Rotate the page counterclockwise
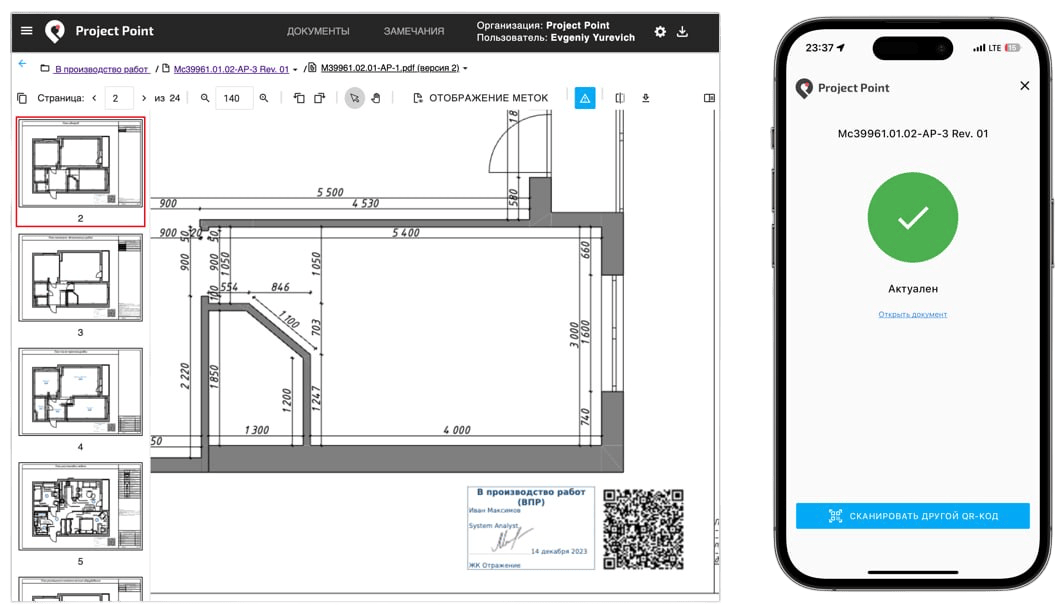The height and width of the screenshot is (614, 1061). [x=299, y=98]
